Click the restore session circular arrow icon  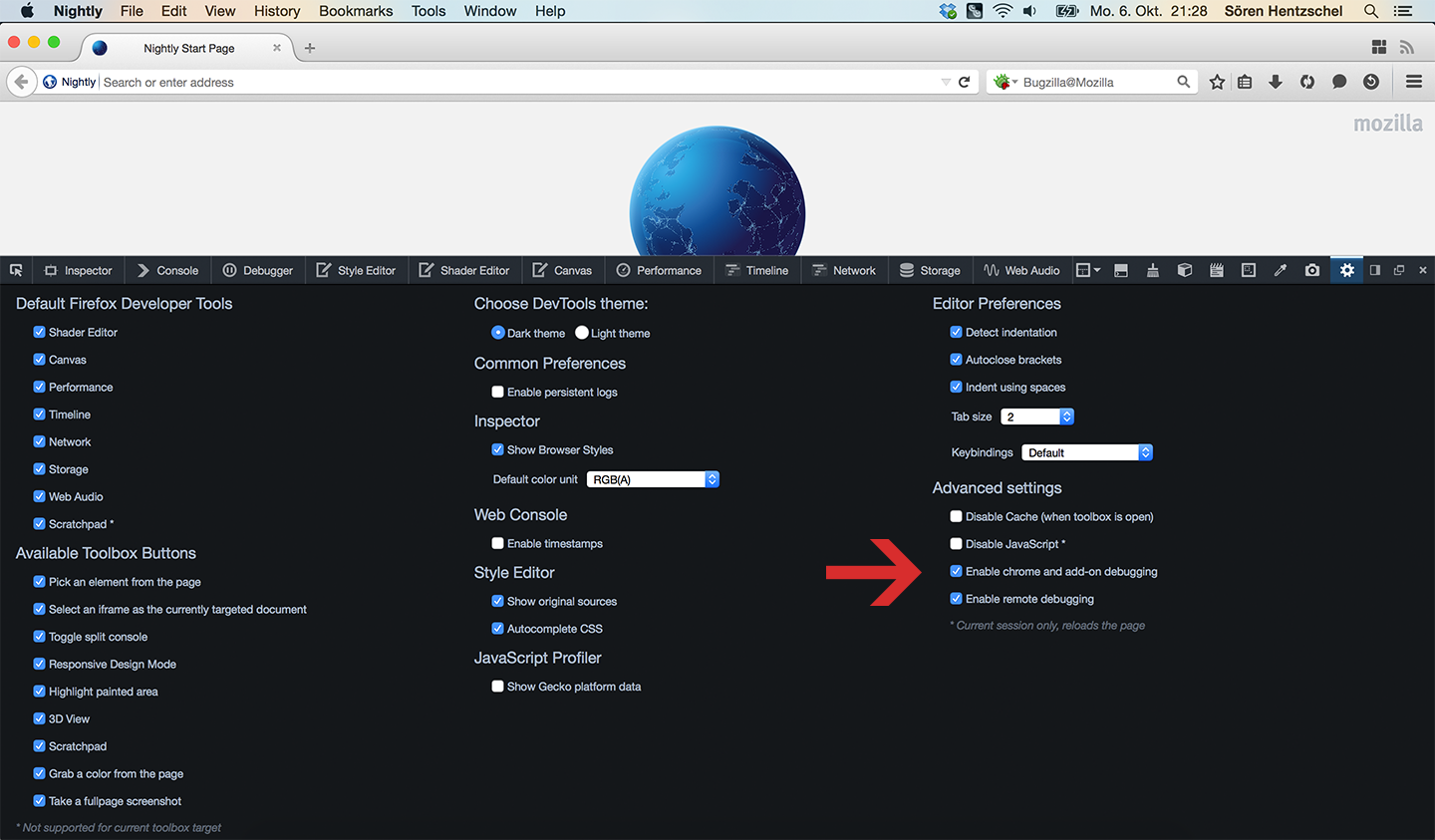[x=1371, y=82]
